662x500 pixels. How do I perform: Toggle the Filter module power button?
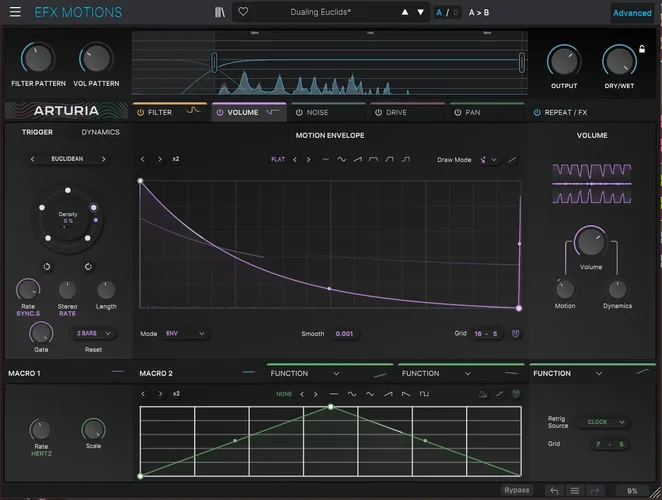click(x=140, y=113)
